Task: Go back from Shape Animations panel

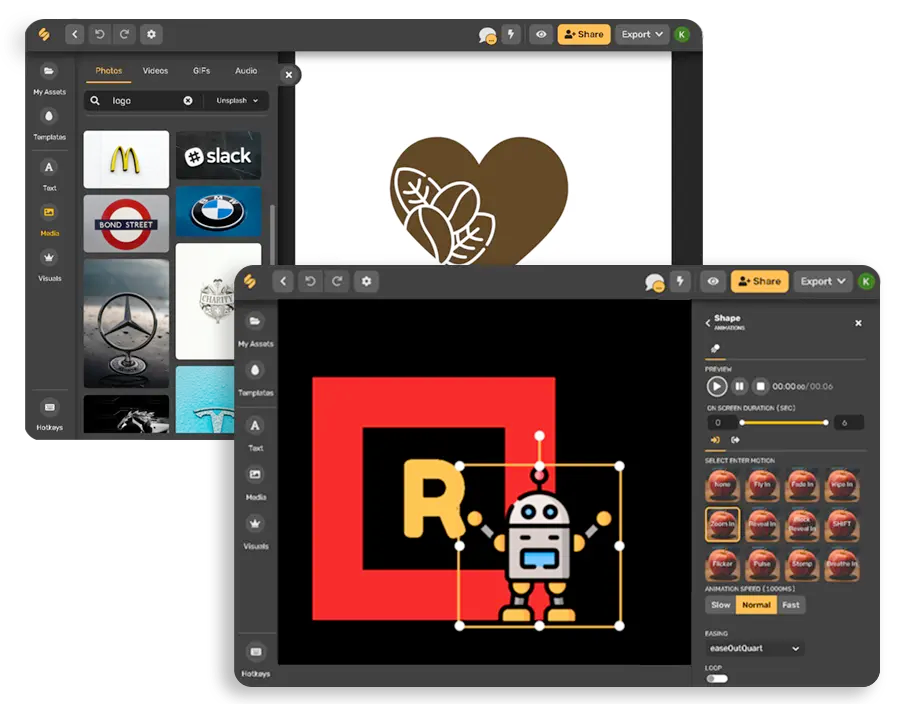Action: click(708, 323)
